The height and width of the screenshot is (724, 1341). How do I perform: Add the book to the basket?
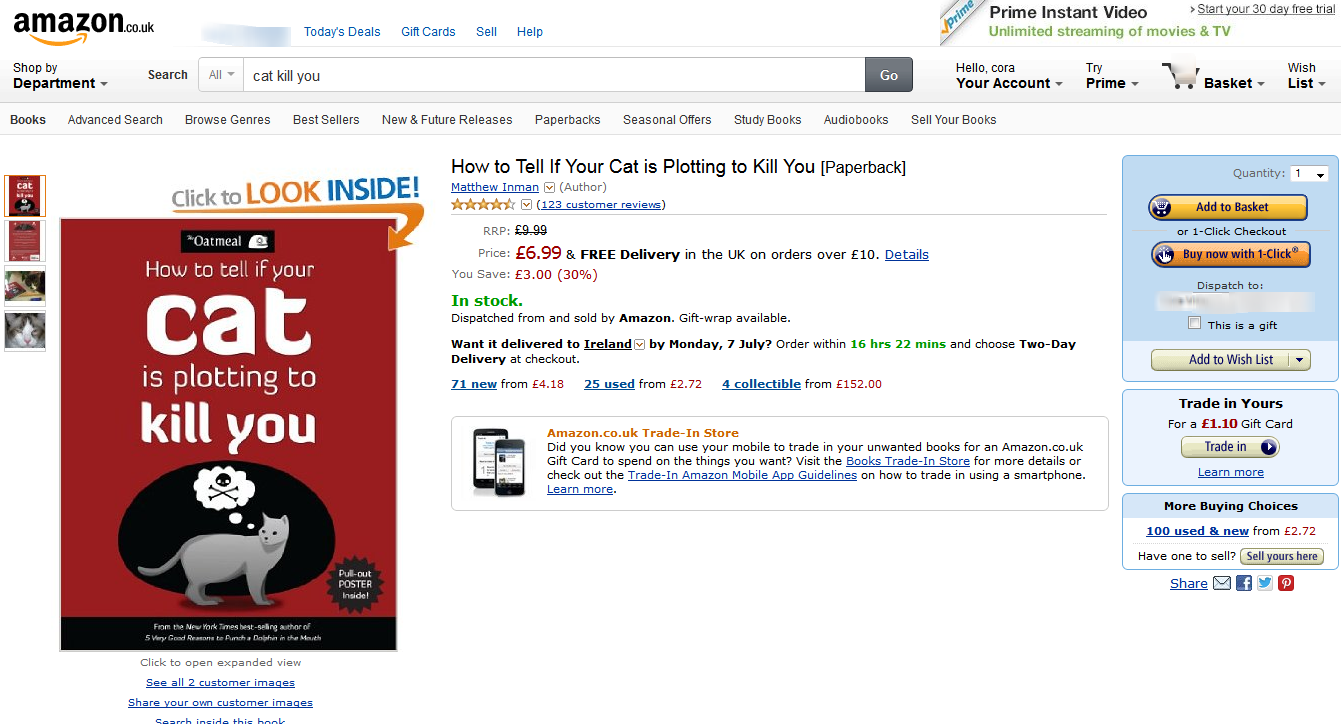point(1228,207)
